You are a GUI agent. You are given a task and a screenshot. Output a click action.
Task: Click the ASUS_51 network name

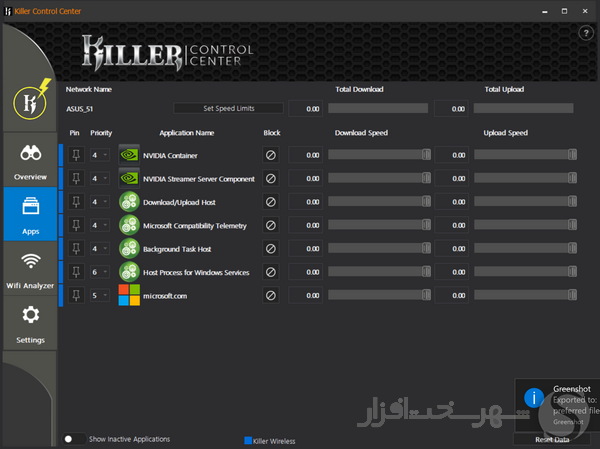[x=79, y=109]
